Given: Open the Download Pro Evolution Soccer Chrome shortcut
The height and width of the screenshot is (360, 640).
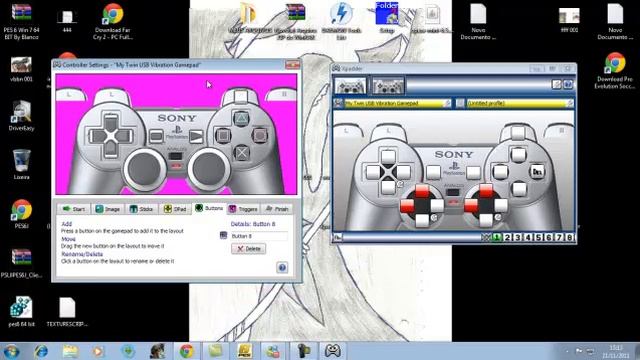Looking at the screenshot, I should click(x=615, y=70).
